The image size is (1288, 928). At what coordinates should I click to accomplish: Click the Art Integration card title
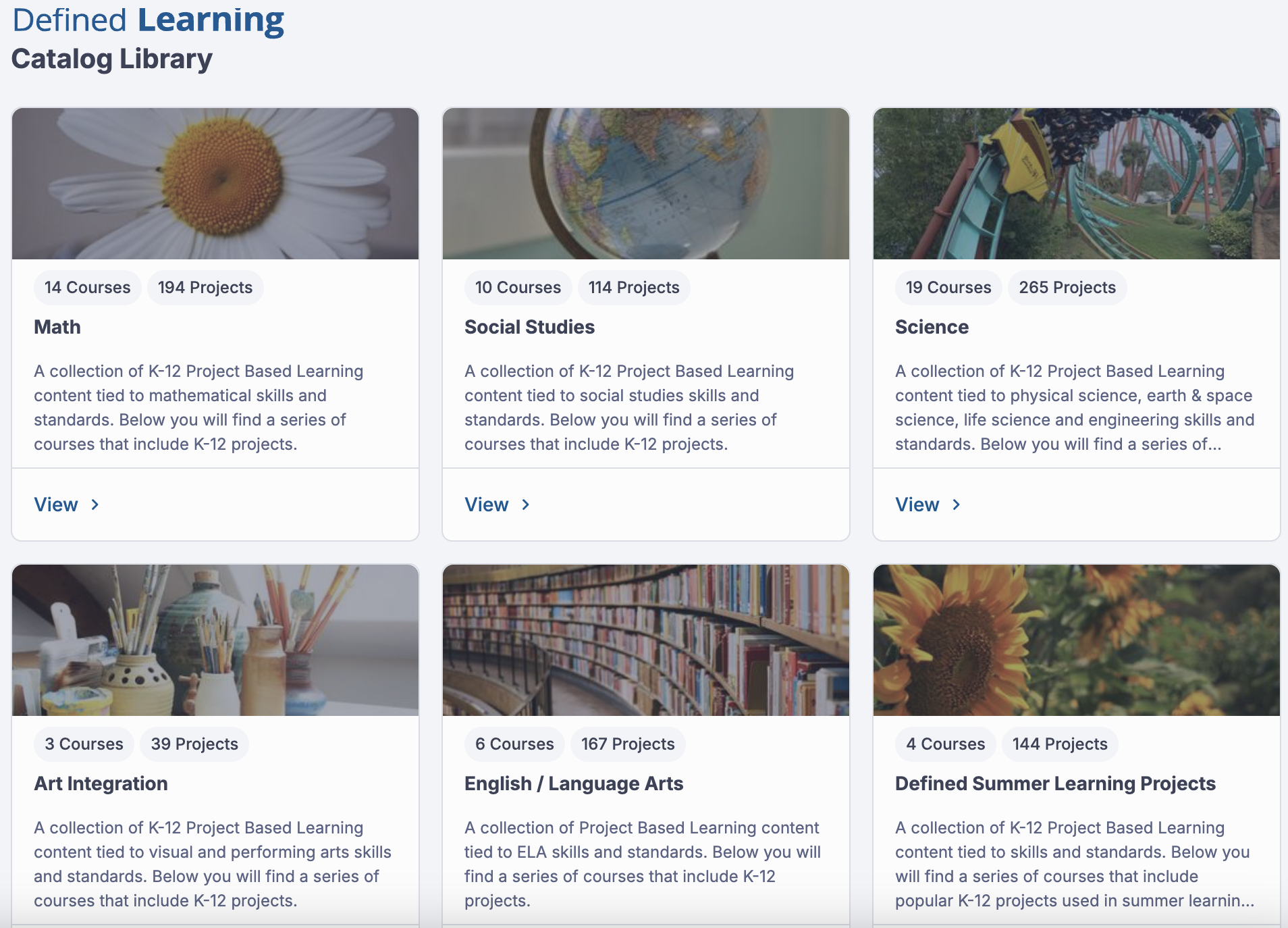[x=101, y=783]
